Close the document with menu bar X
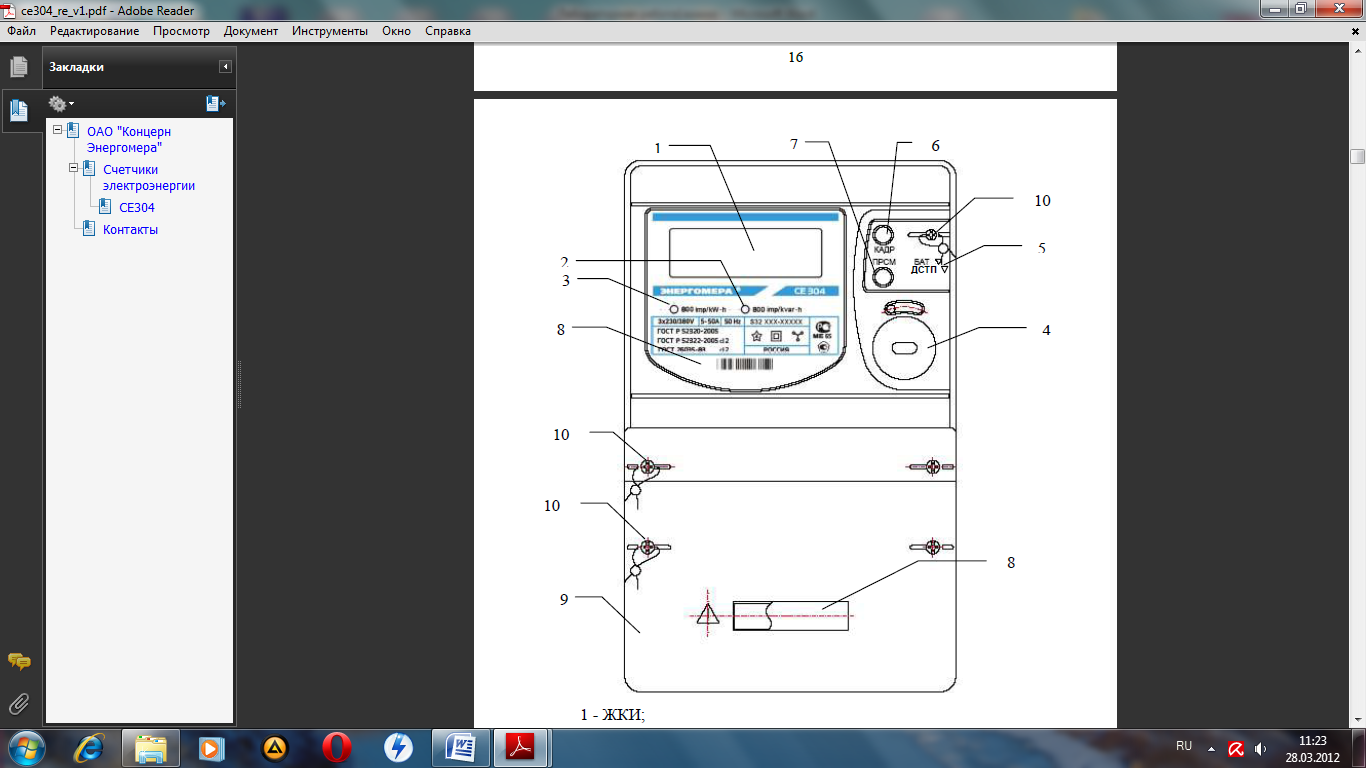 click(1356, 32)
